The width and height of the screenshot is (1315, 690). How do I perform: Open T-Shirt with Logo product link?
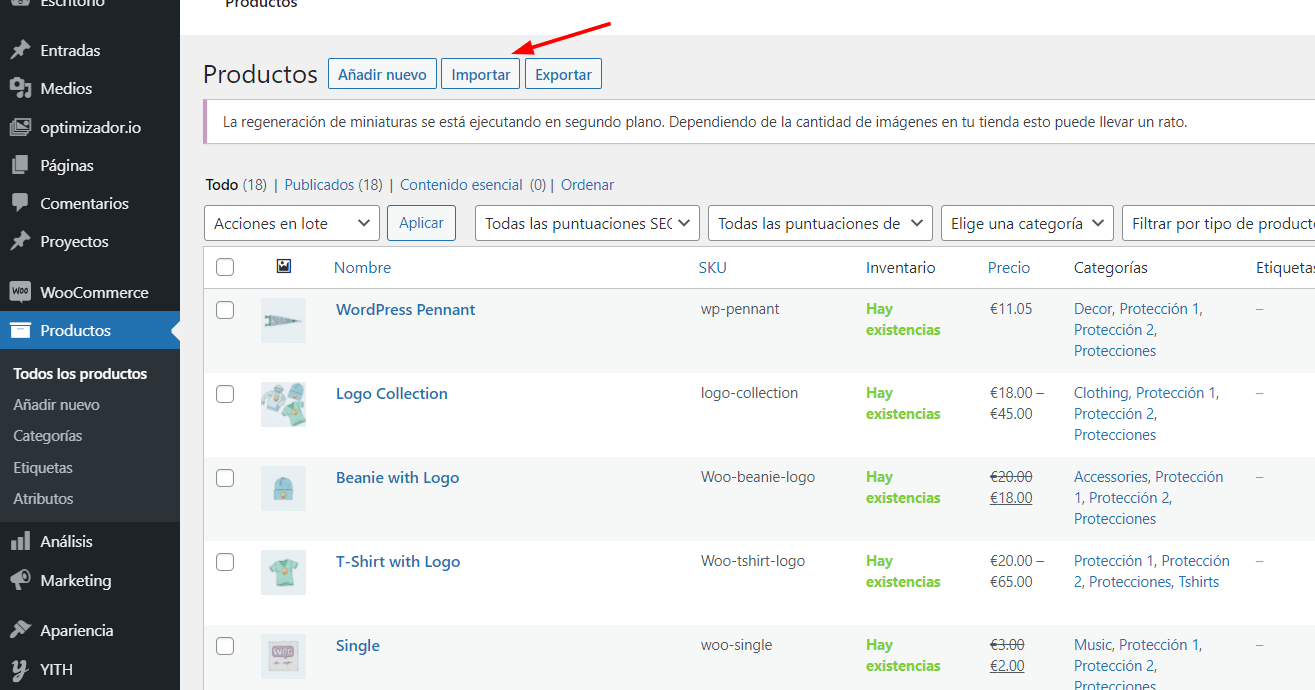(398, 561)
